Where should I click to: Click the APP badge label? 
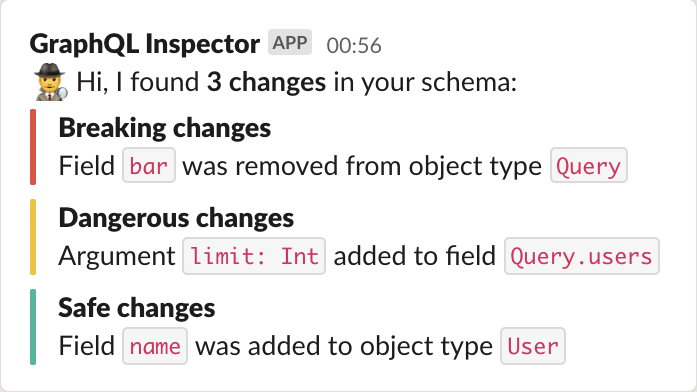[290, 43]
